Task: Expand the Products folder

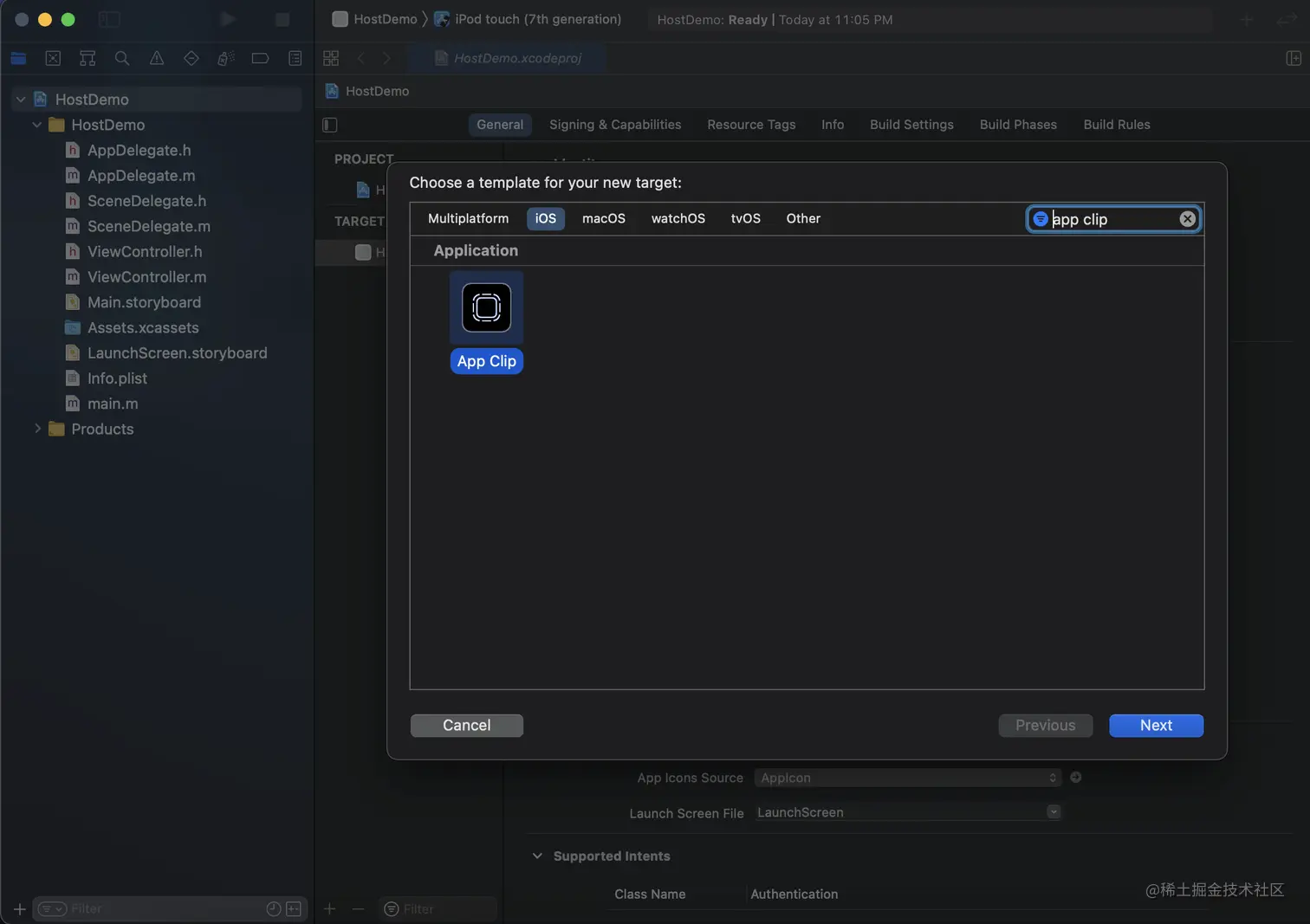Action: tap(37, 429)
